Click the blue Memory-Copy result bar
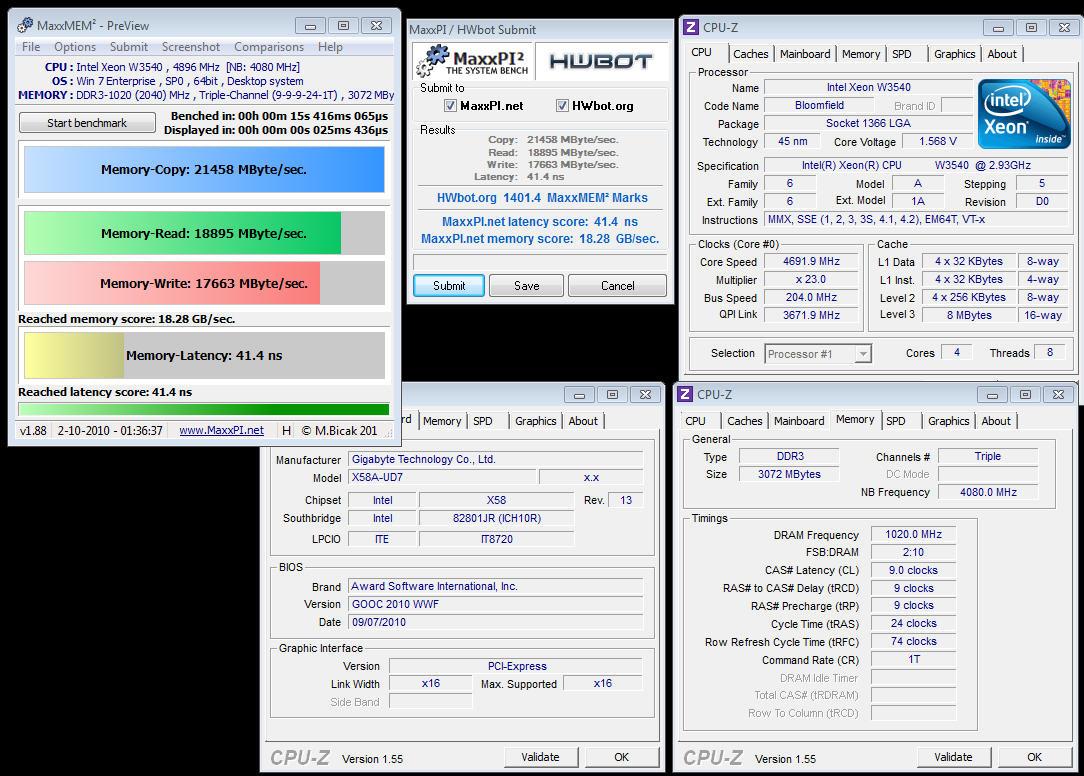Image resolution: width=1084 pixels, height=776 pixels. (x=204, y=169)
